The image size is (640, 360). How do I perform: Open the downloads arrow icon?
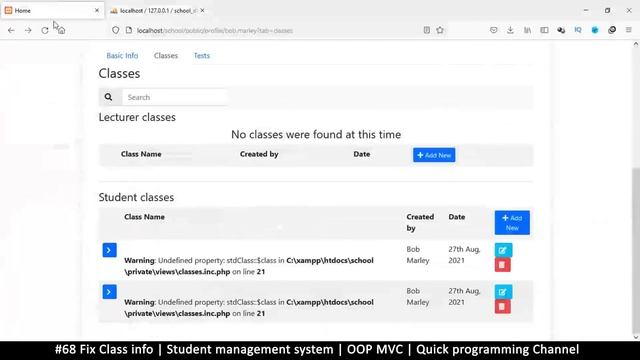click(x=510, y=30)
